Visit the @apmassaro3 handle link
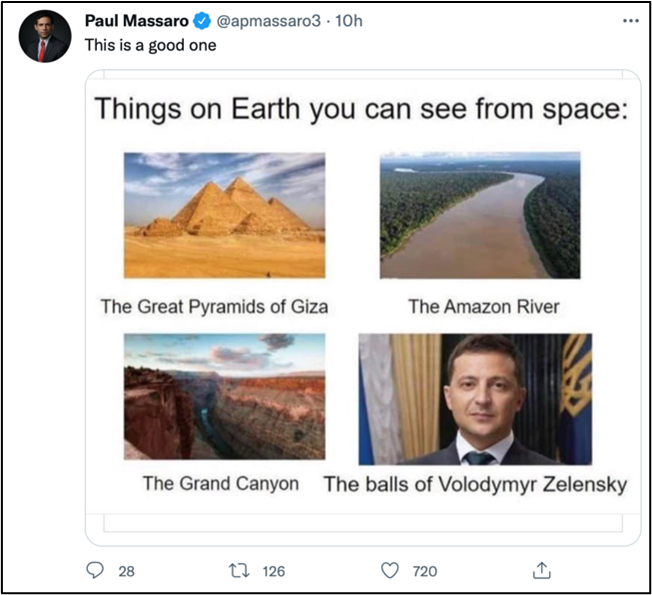This screenshot has width=652, height=595. point(269,21)
